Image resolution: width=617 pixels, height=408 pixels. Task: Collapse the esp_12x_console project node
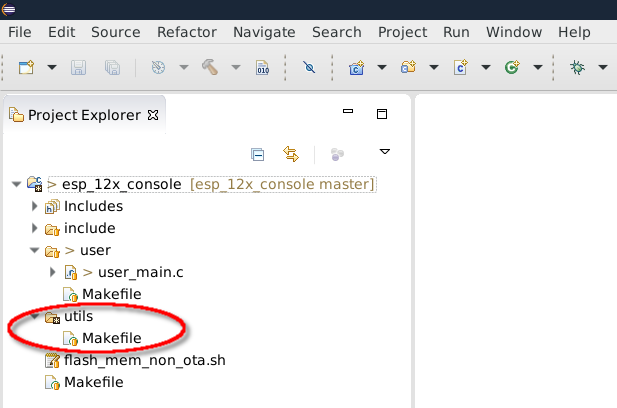[17, 184]
